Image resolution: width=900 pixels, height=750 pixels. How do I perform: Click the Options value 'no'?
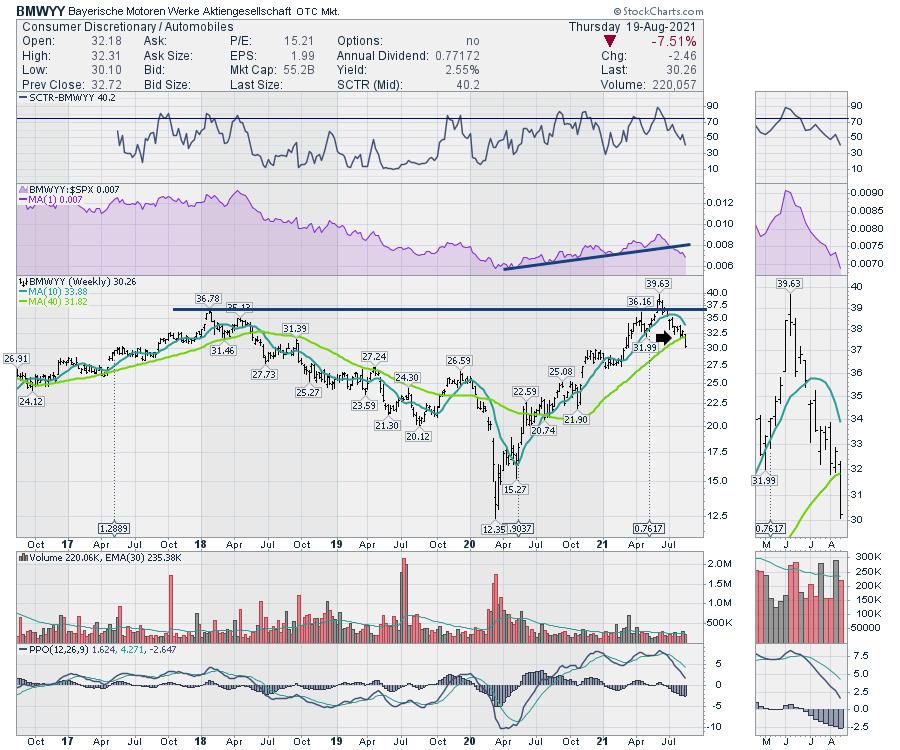point(473,41)
